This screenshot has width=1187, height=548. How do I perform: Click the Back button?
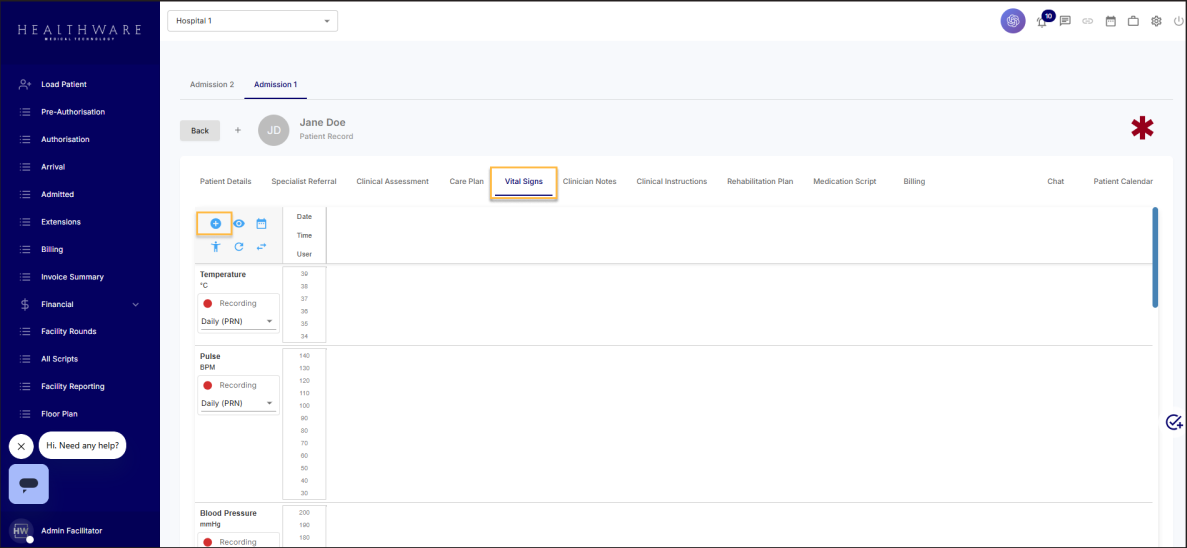[200, 131]
